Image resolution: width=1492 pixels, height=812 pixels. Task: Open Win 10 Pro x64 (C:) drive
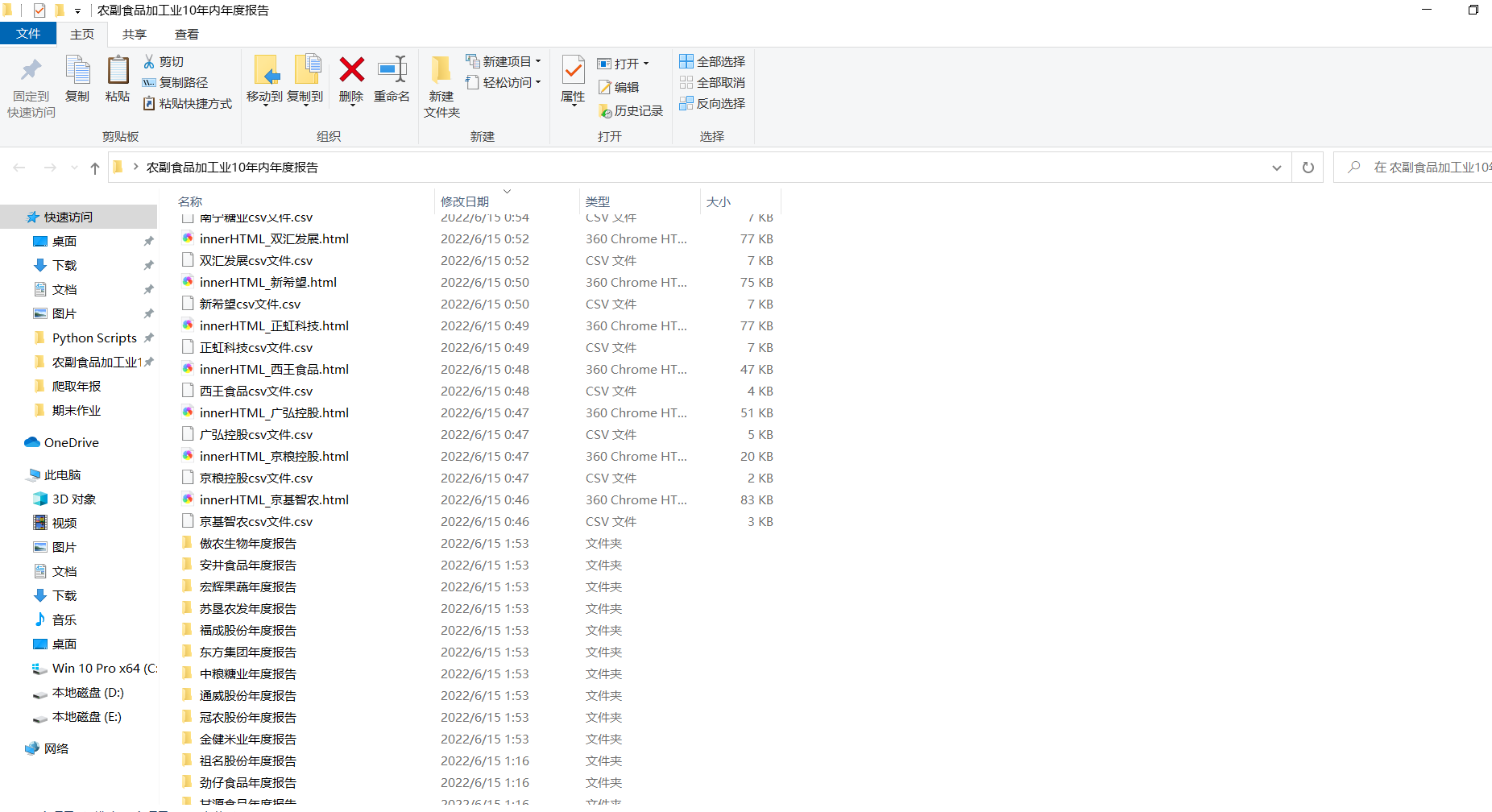coord(95,668)
